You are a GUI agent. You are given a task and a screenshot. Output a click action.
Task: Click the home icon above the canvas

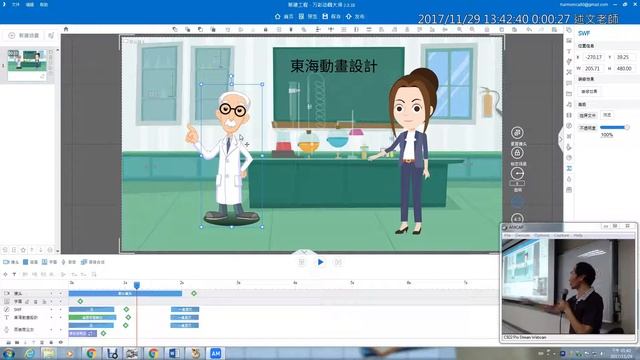pos(66,29)
